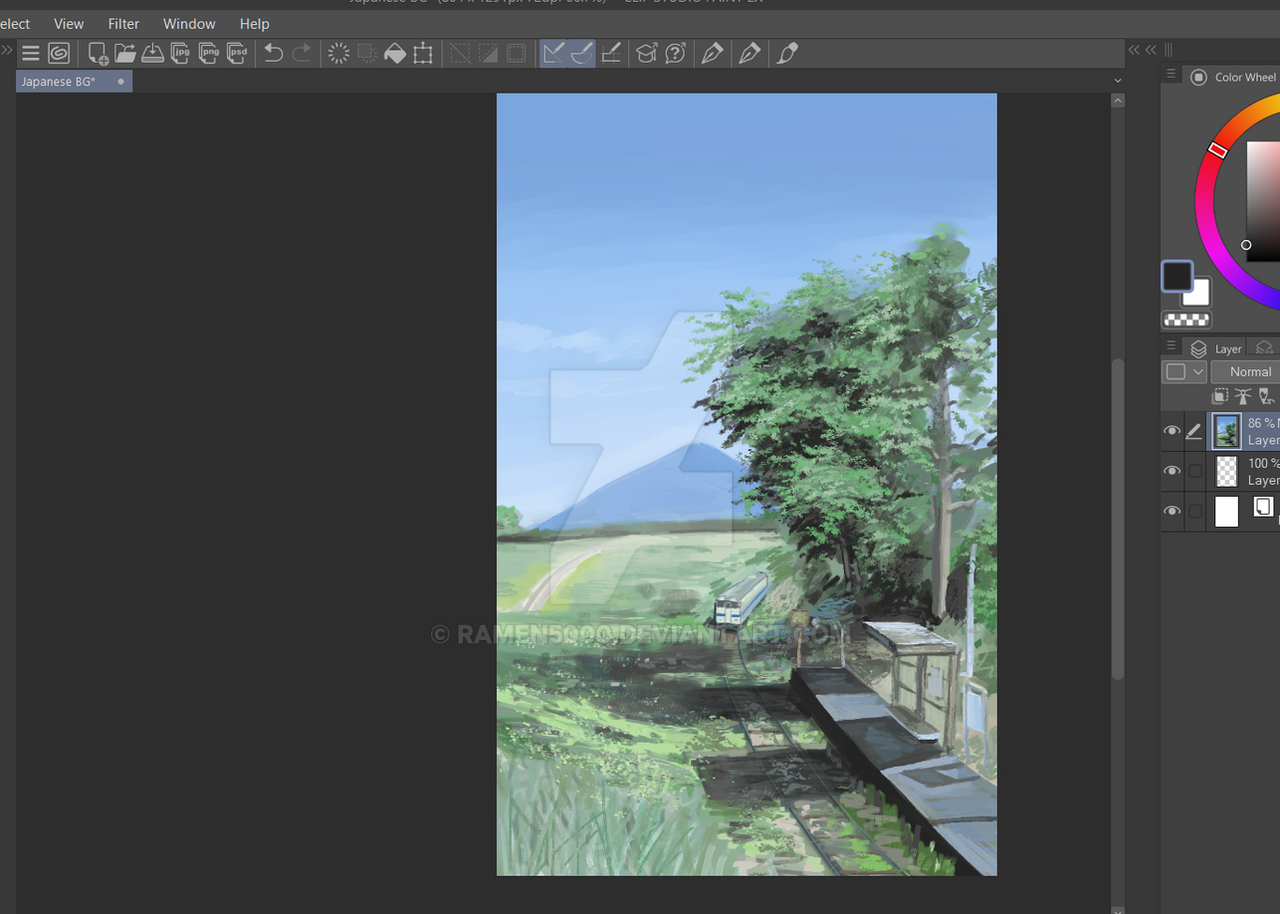Switch to the Layer tab
1280x914 pixels.
click(1215, 348)
